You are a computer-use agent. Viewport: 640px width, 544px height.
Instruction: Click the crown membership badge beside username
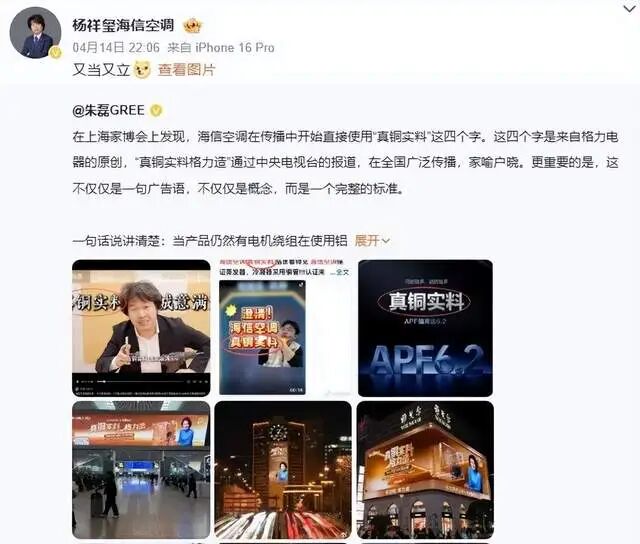[x=193, y=26]
